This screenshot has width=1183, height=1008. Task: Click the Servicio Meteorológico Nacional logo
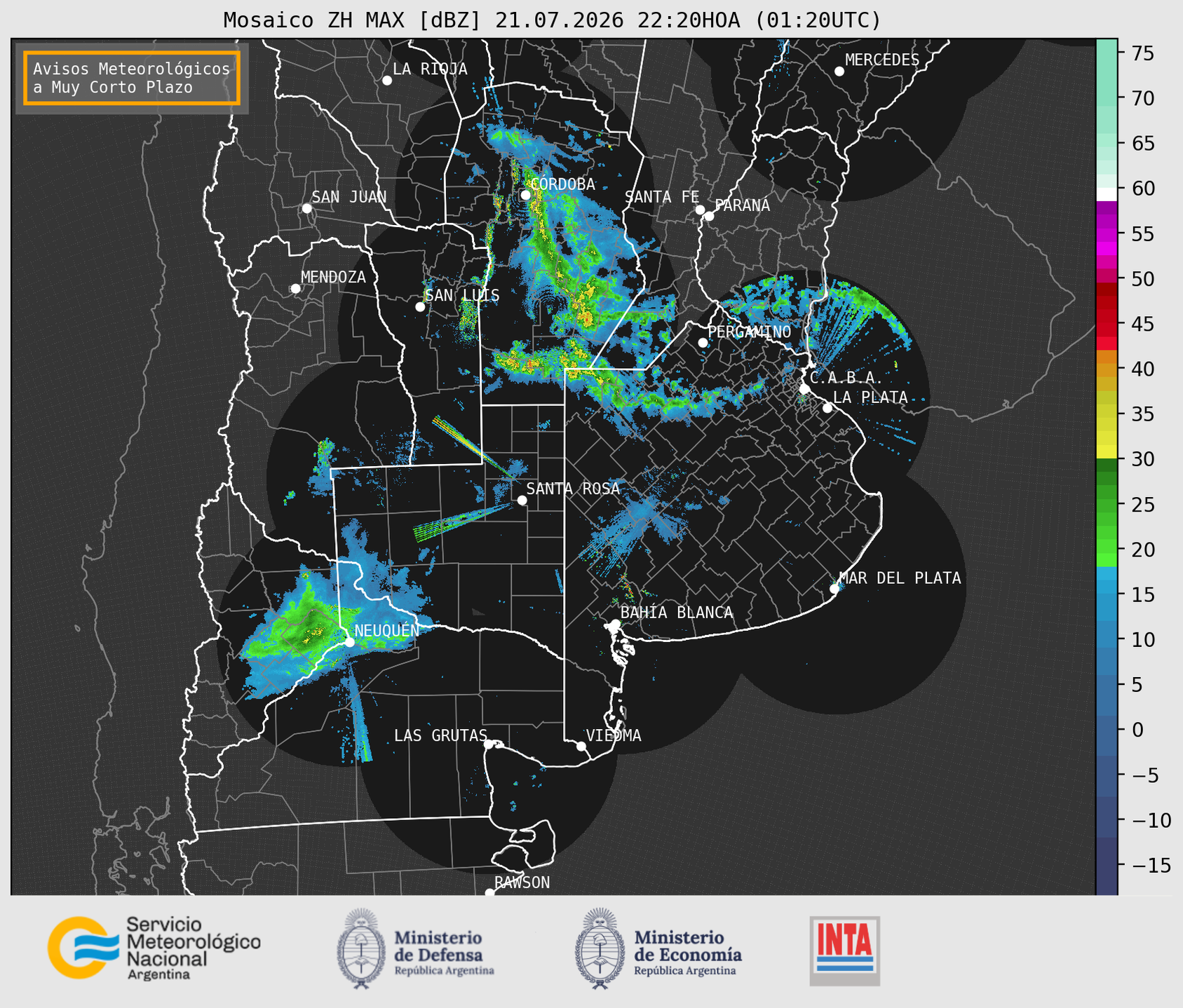click(x=154, y=948)
